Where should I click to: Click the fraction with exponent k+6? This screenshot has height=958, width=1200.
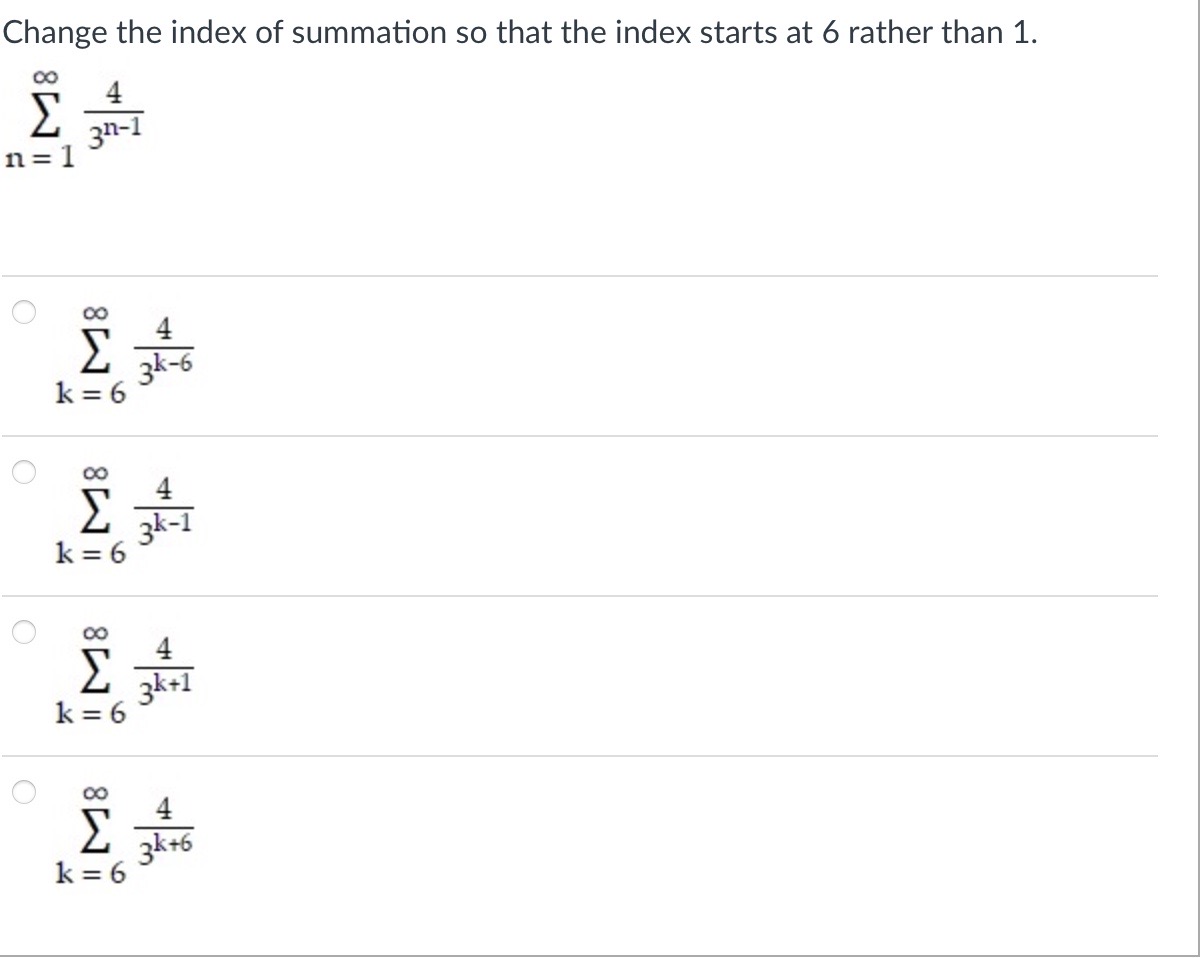166,826
